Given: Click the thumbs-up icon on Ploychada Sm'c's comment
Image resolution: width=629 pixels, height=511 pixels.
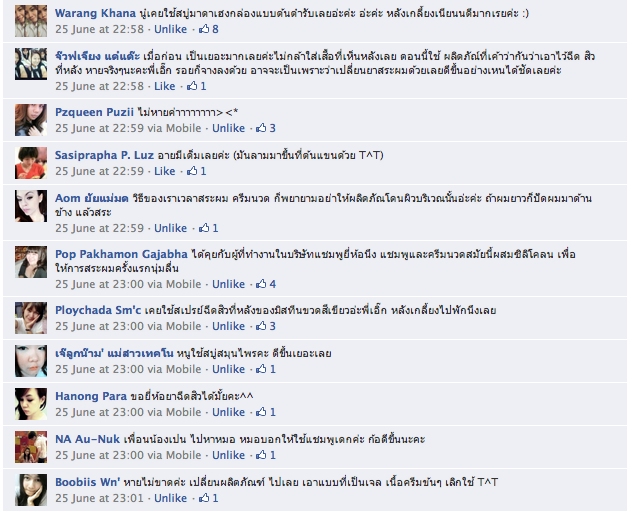Looking at the screenshot, I should tap(261, 326).
